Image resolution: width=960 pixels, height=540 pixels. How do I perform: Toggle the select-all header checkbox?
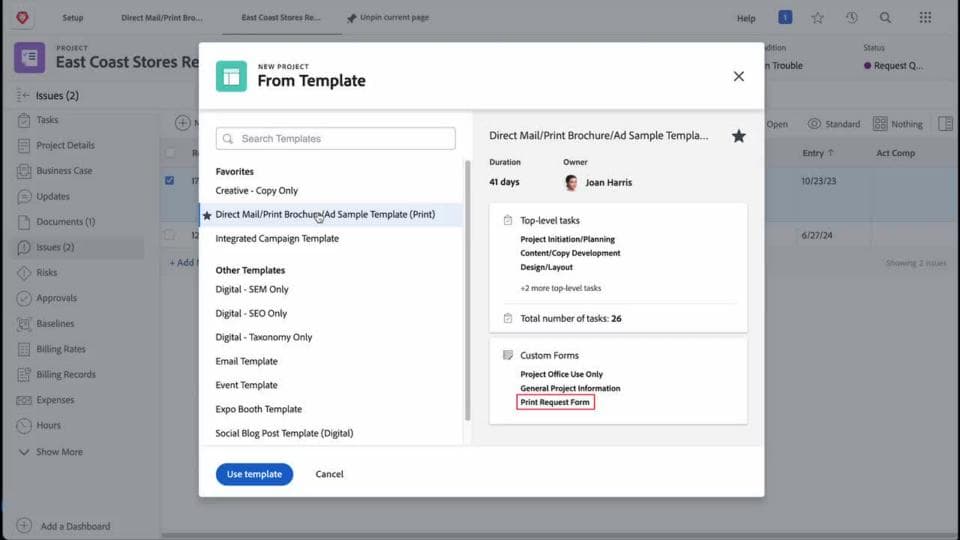click(x=170, y=152)
